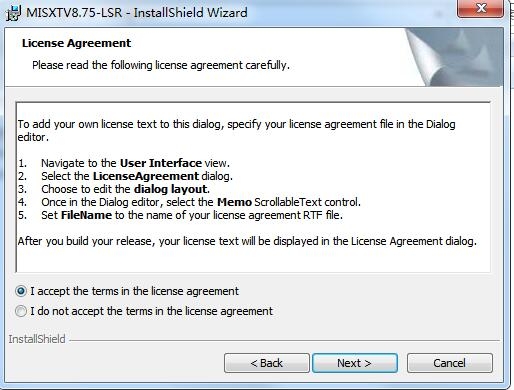This screenshot has width=514, height=390.
Task: Click the bold FileName word in step 5
Action: coord(86,215)
